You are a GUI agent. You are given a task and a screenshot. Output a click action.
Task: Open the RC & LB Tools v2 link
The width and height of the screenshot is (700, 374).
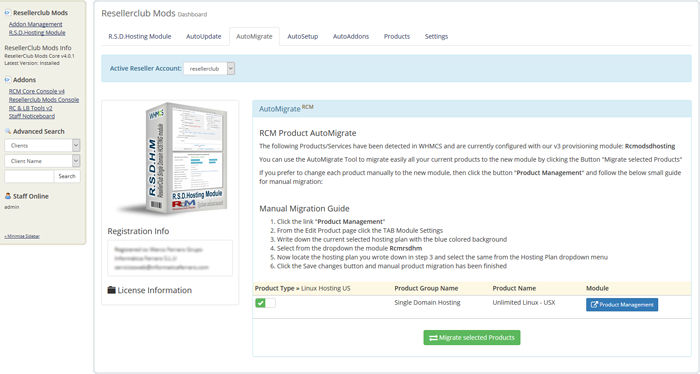coord(30,108)
